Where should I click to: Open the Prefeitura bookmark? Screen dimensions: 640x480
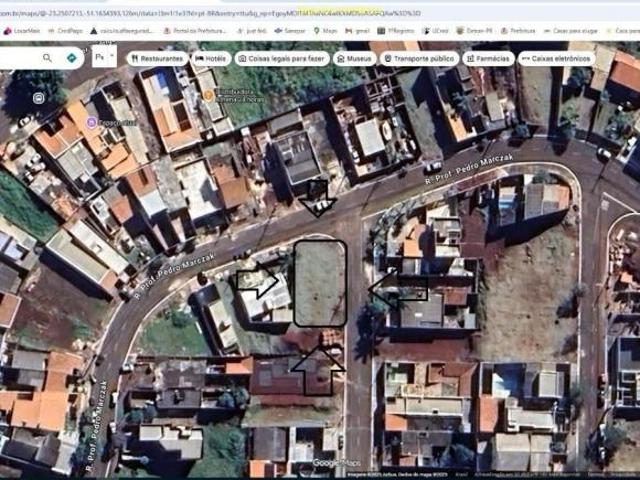tap(518, 31)
